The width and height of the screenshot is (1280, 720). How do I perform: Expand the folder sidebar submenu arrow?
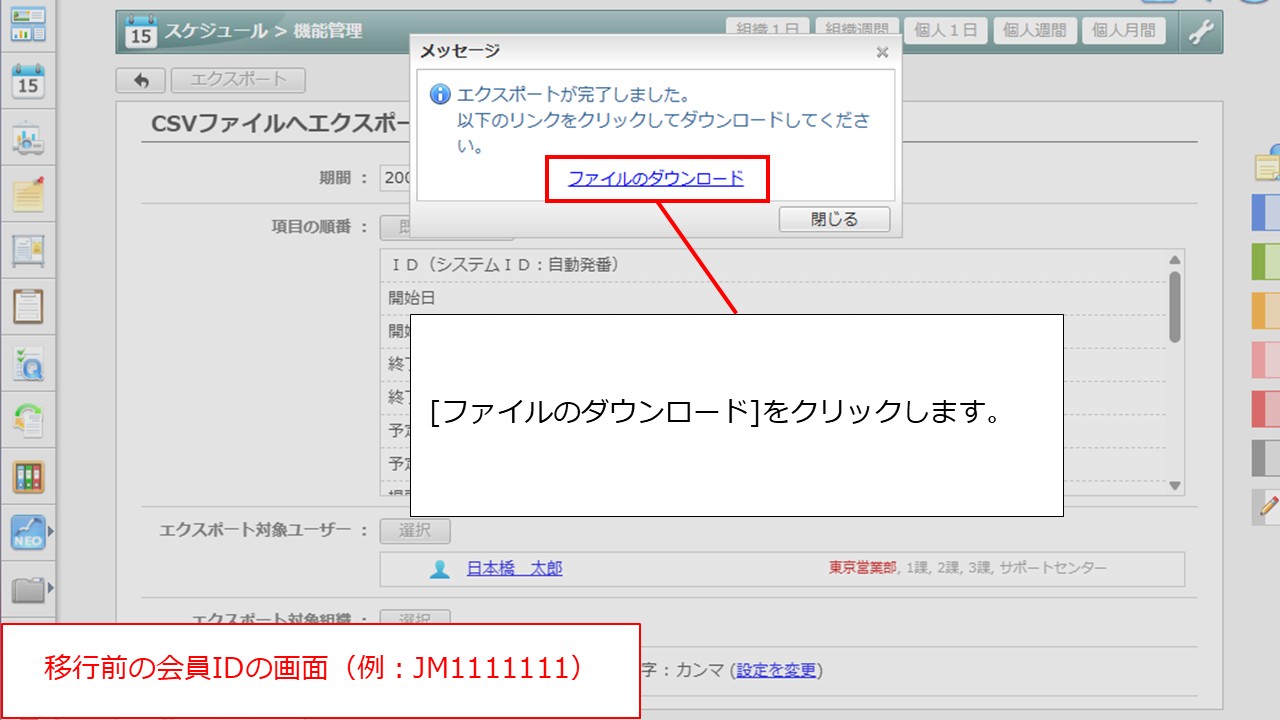click(x=51, y=588)
